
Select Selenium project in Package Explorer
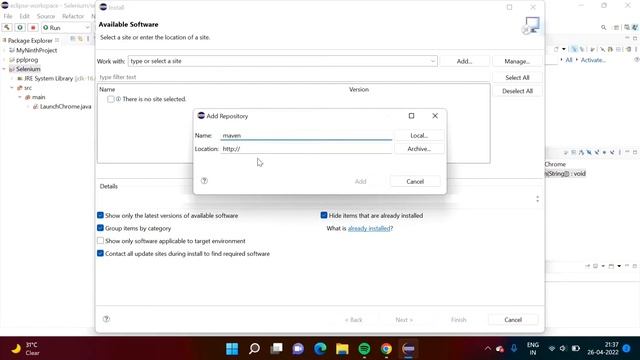pyautogui.click(x=28, y=69)
